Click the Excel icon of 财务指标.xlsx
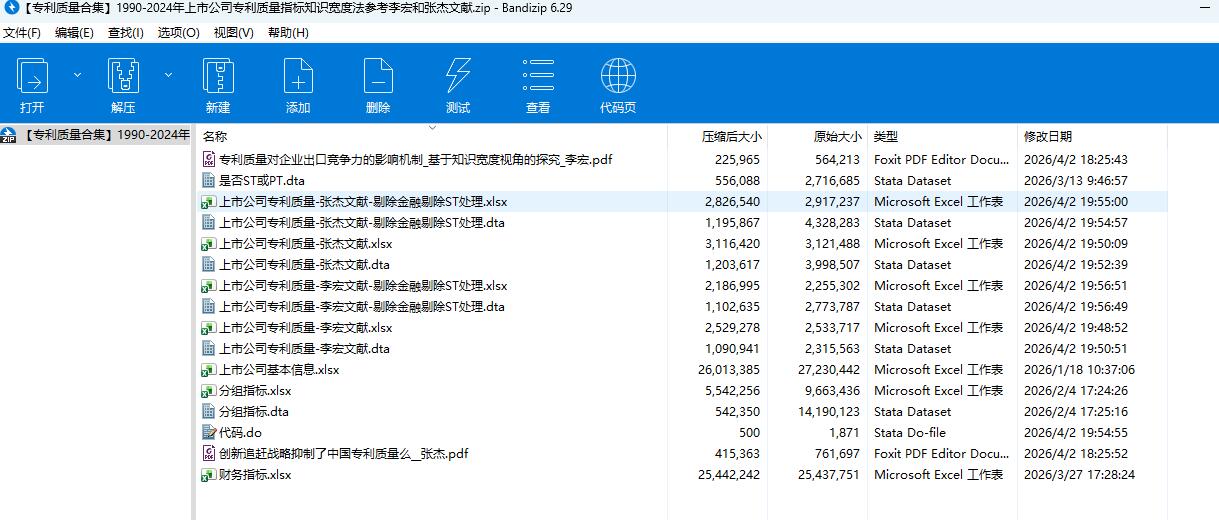 209,474
